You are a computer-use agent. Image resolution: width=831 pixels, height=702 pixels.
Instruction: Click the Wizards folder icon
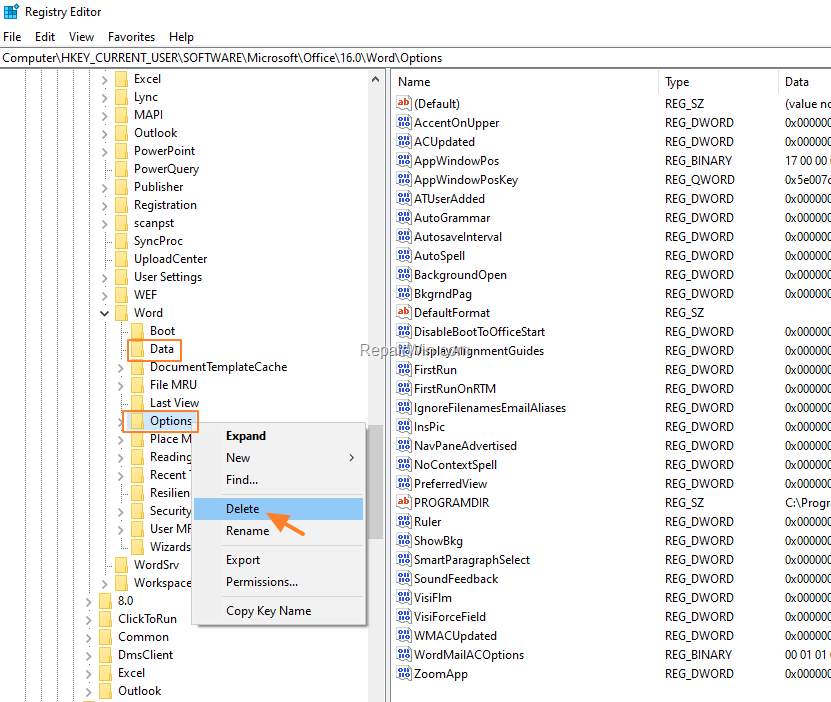(138, 547)
